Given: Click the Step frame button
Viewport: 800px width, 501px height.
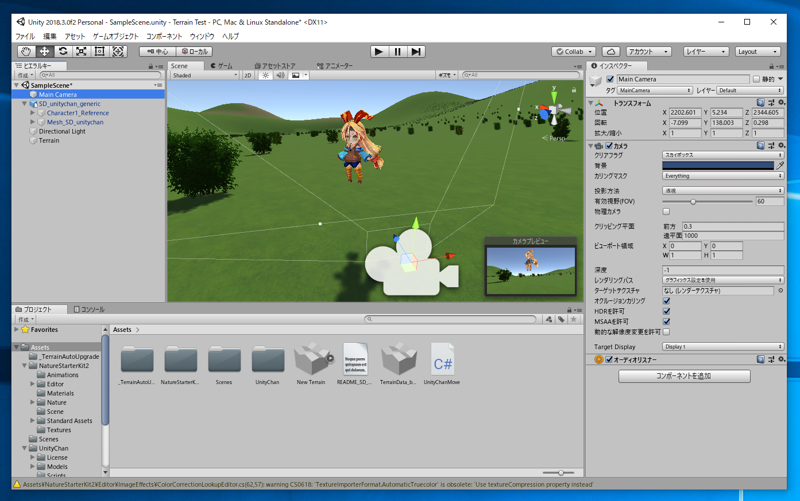Looking at the screenshot, I should (x=416, y=52).
